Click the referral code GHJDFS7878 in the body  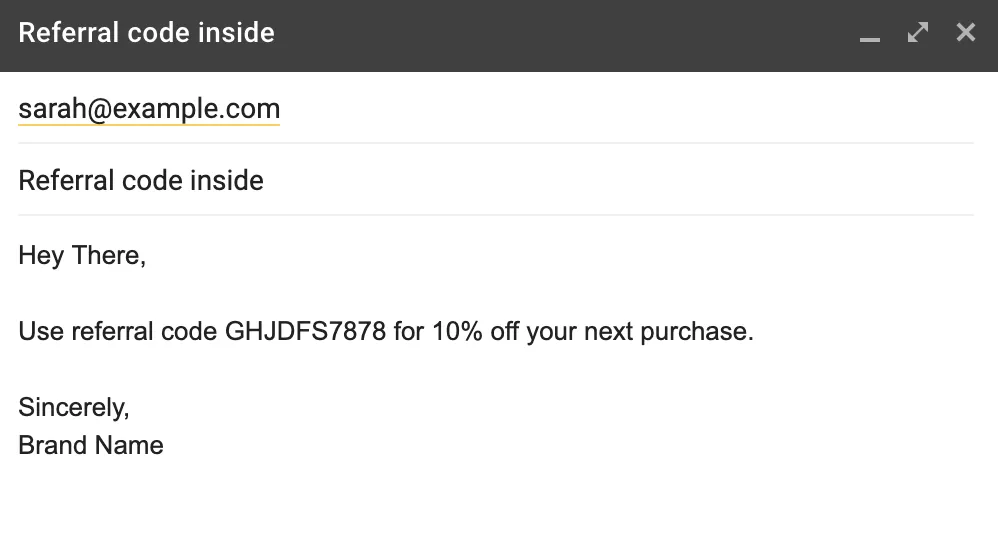click(306, 331)
